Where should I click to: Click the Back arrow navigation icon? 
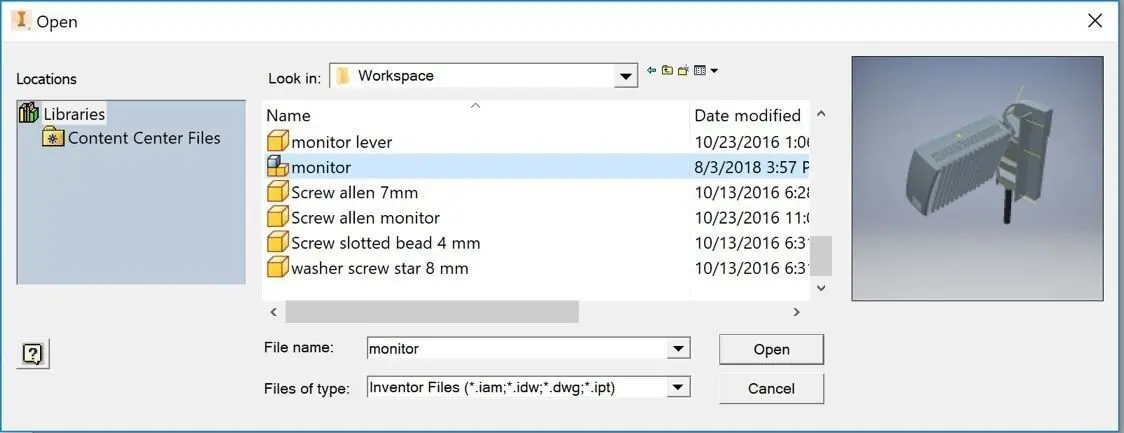coord(651,70)
